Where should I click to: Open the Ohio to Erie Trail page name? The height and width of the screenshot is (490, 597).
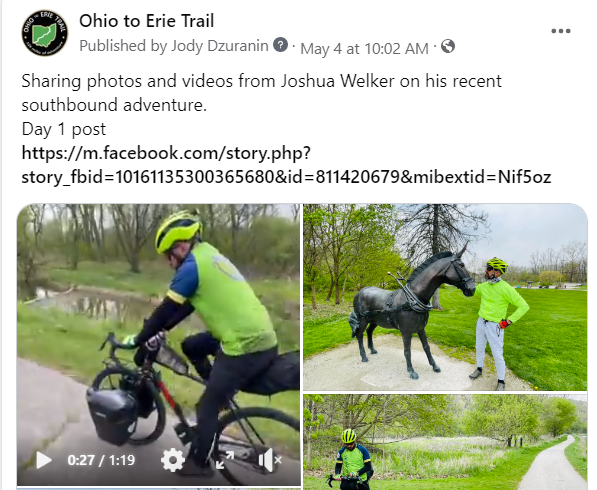point(147,21)
